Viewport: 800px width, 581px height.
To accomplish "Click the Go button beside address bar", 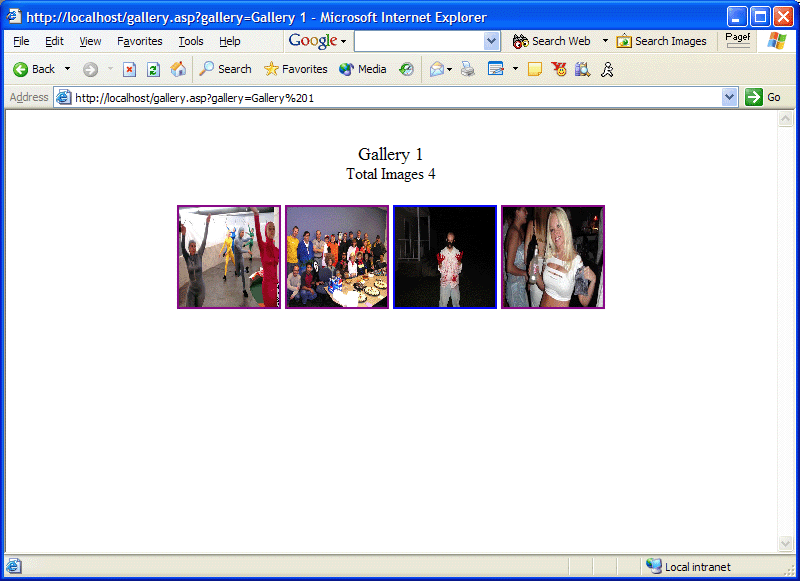I will pyautogui.click(x=764, y=97).
